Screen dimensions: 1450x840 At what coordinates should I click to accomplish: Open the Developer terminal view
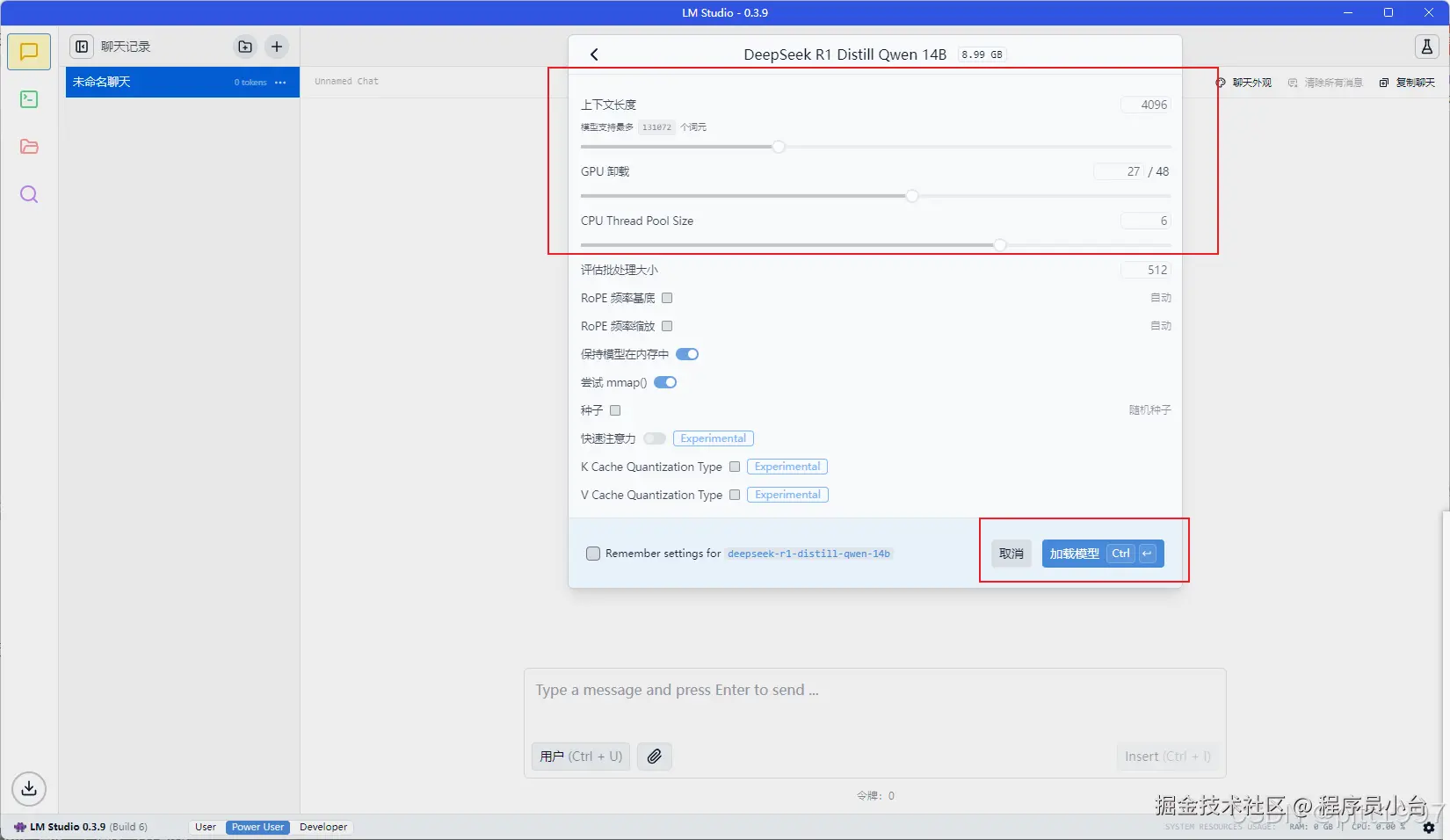[29, 99]
